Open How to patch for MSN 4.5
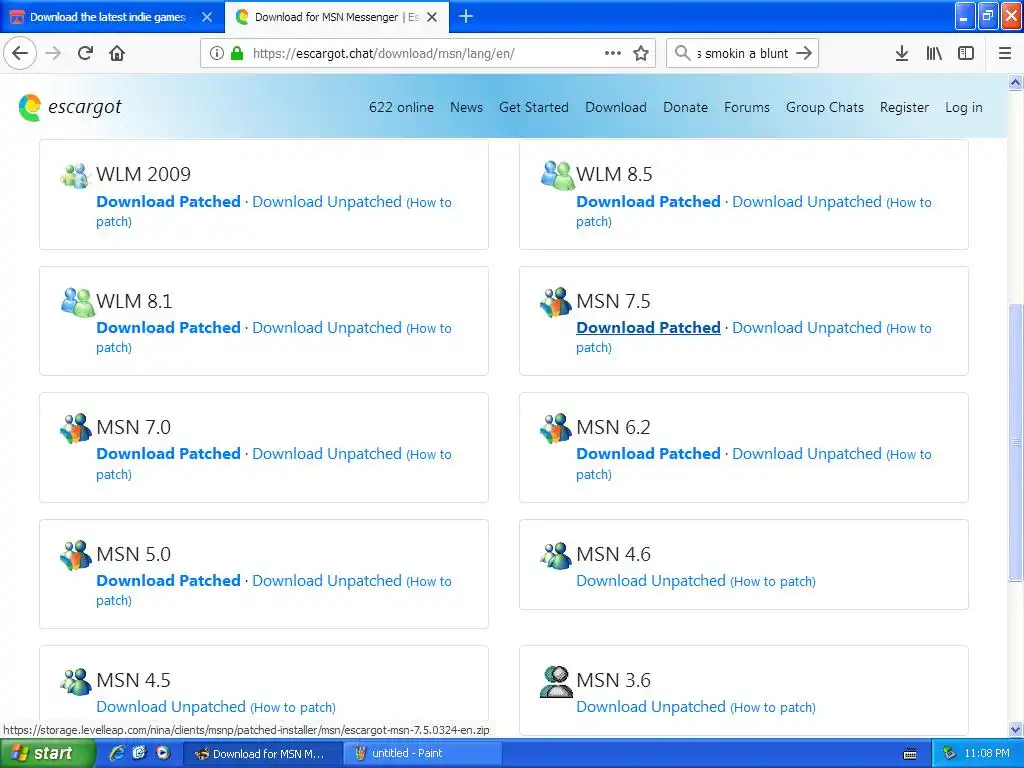Screen dimensions: 1024x768 [x=293, y=707]
